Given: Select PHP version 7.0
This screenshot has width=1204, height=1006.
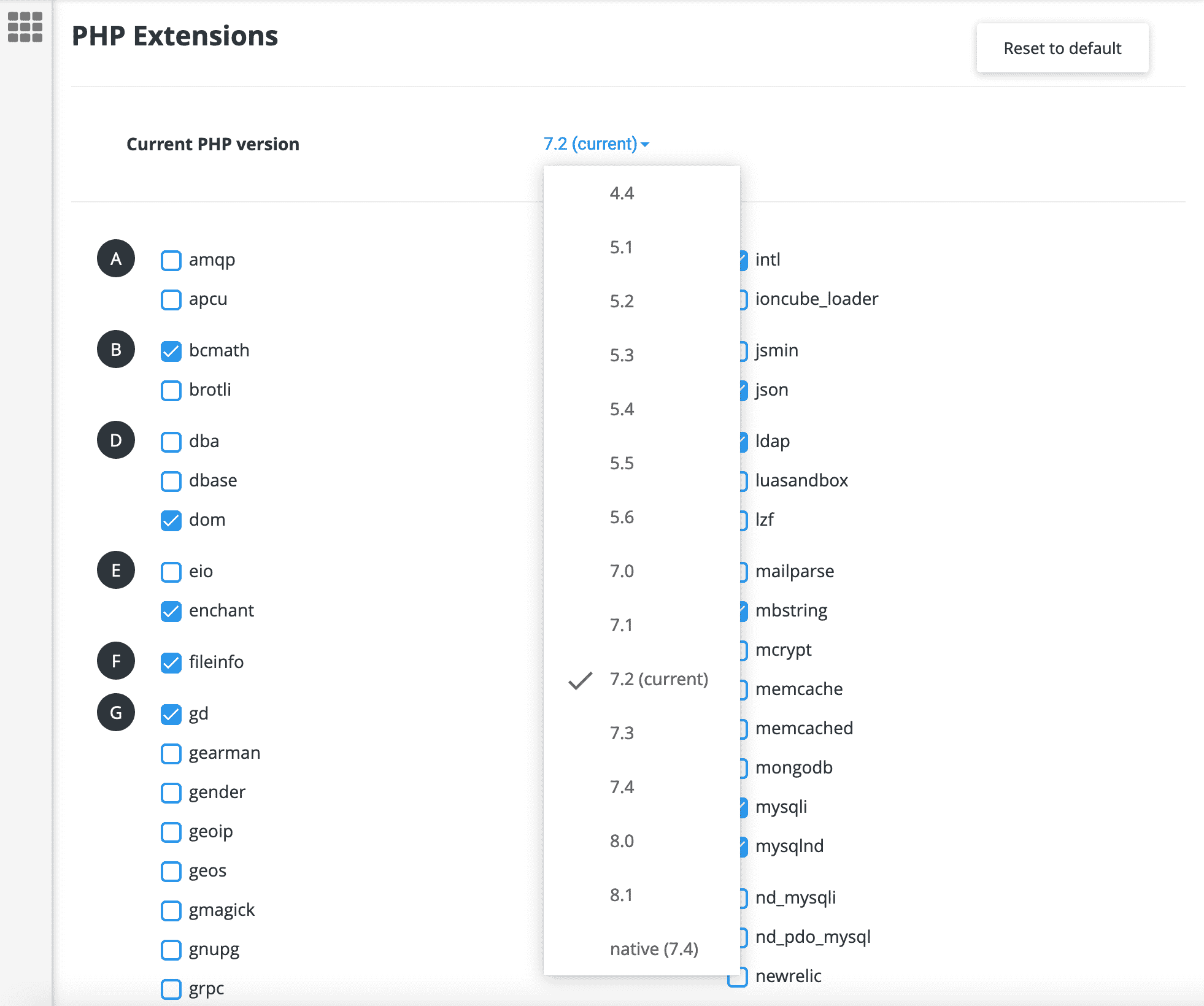Looking at the screenshot, I should [641, 571].
